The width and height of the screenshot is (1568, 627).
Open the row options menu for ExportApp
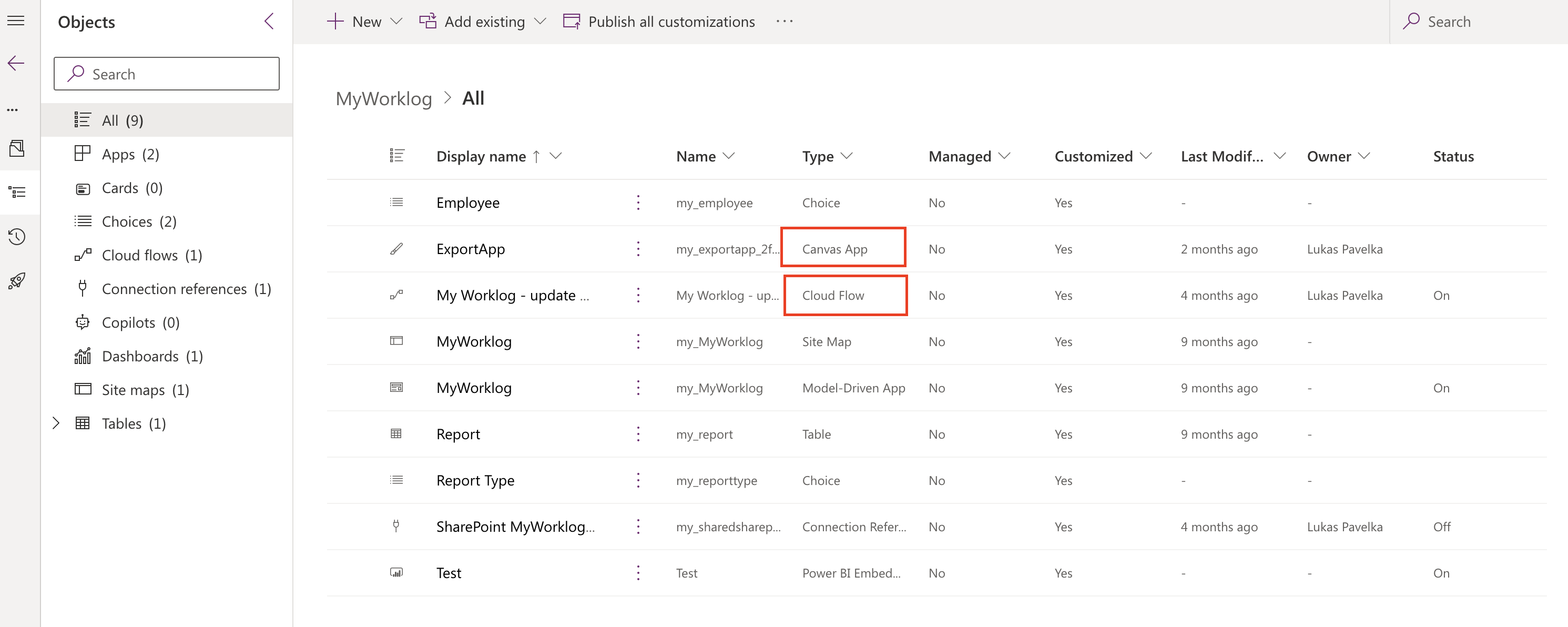pos(638,249)
